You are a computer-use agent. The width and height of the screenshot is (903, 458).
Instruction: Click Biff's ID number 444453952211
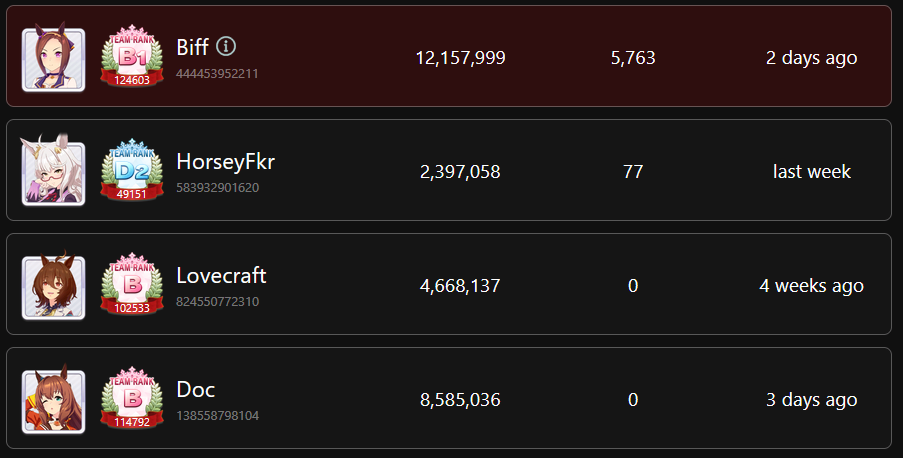217,73
